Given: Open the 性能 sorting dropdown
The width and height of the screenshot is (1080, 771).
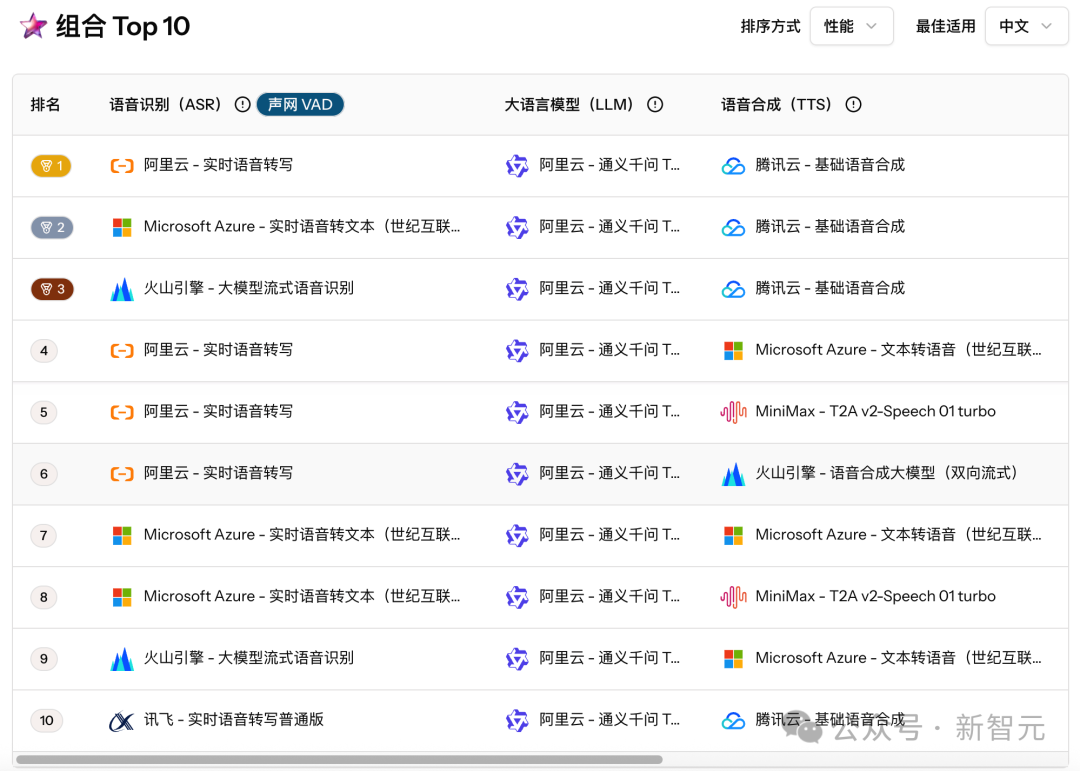Looking at the screenshot, I should pos(851,26).
